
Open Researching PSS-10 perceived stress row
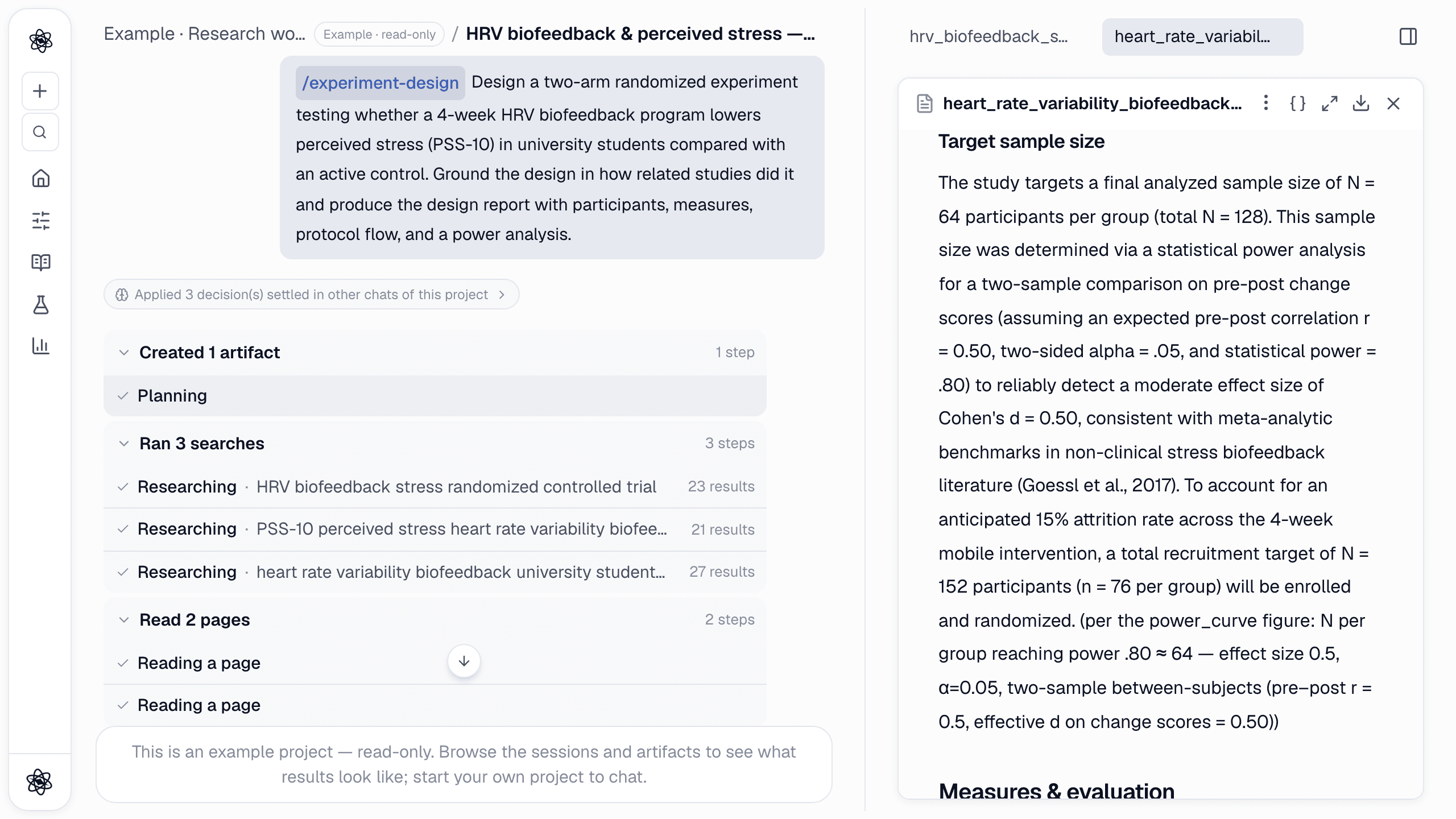435,529
